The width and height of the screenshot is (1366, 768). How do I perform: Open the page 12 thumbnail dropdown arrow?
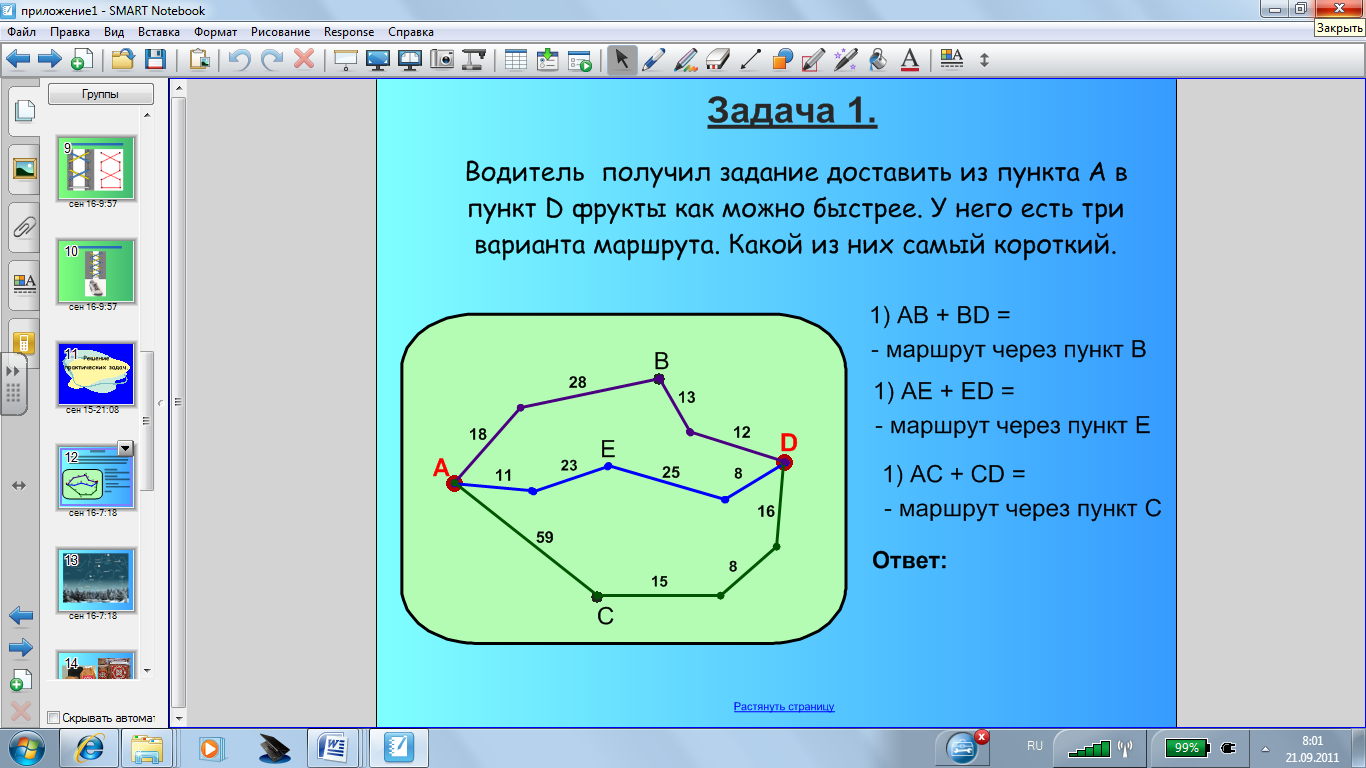(125, 448)
